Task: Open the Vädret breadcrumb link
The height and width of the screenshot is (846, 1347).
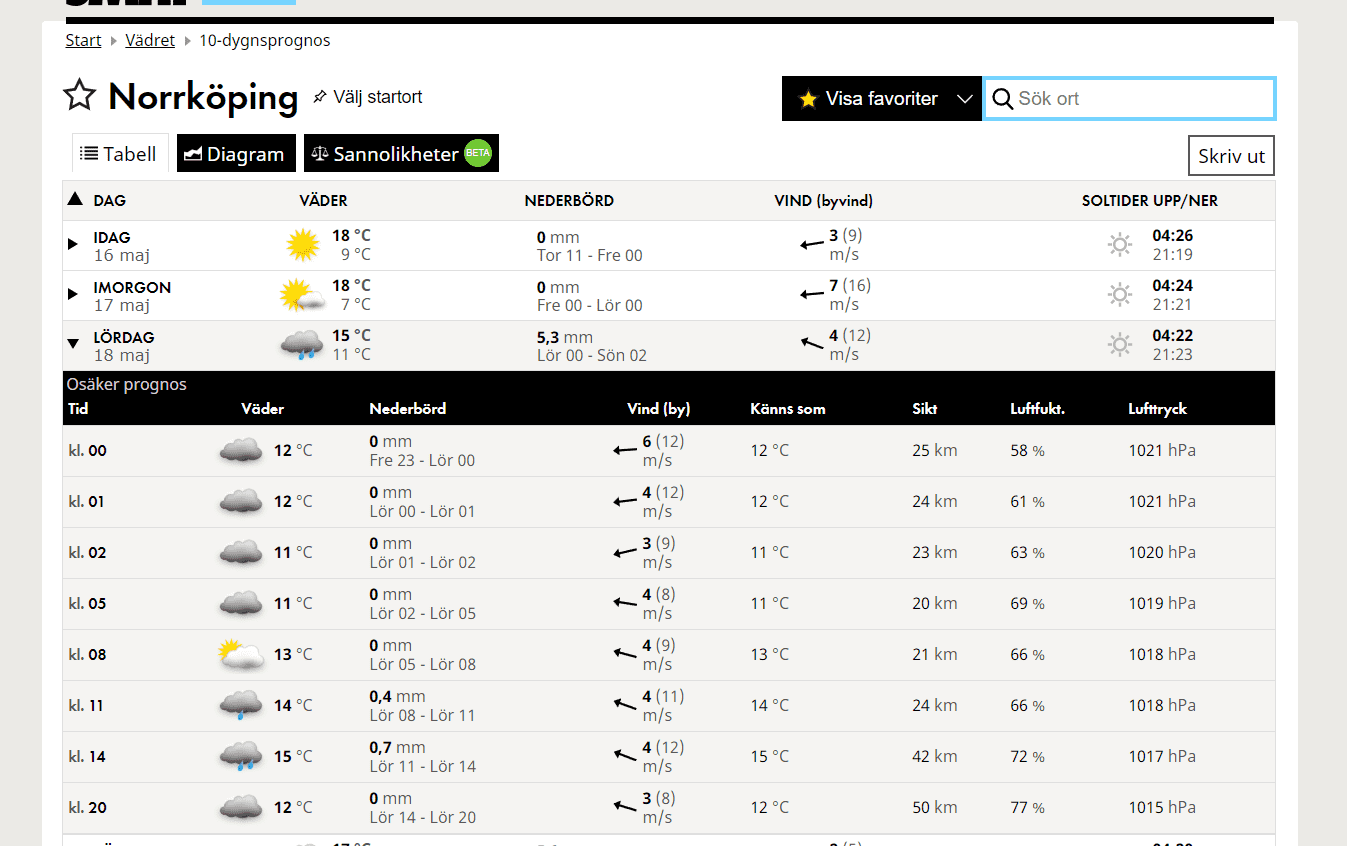Action: (150, 41)
